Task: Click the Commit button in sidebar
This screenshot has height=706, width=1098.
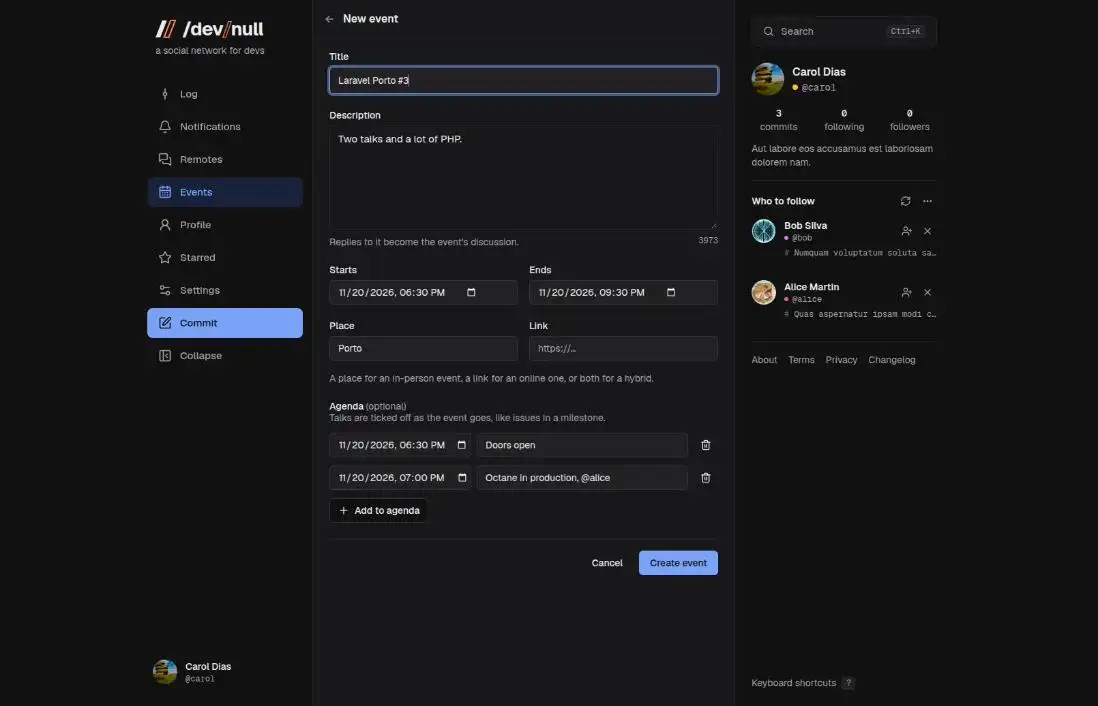Action: click(x=225, y=323)
